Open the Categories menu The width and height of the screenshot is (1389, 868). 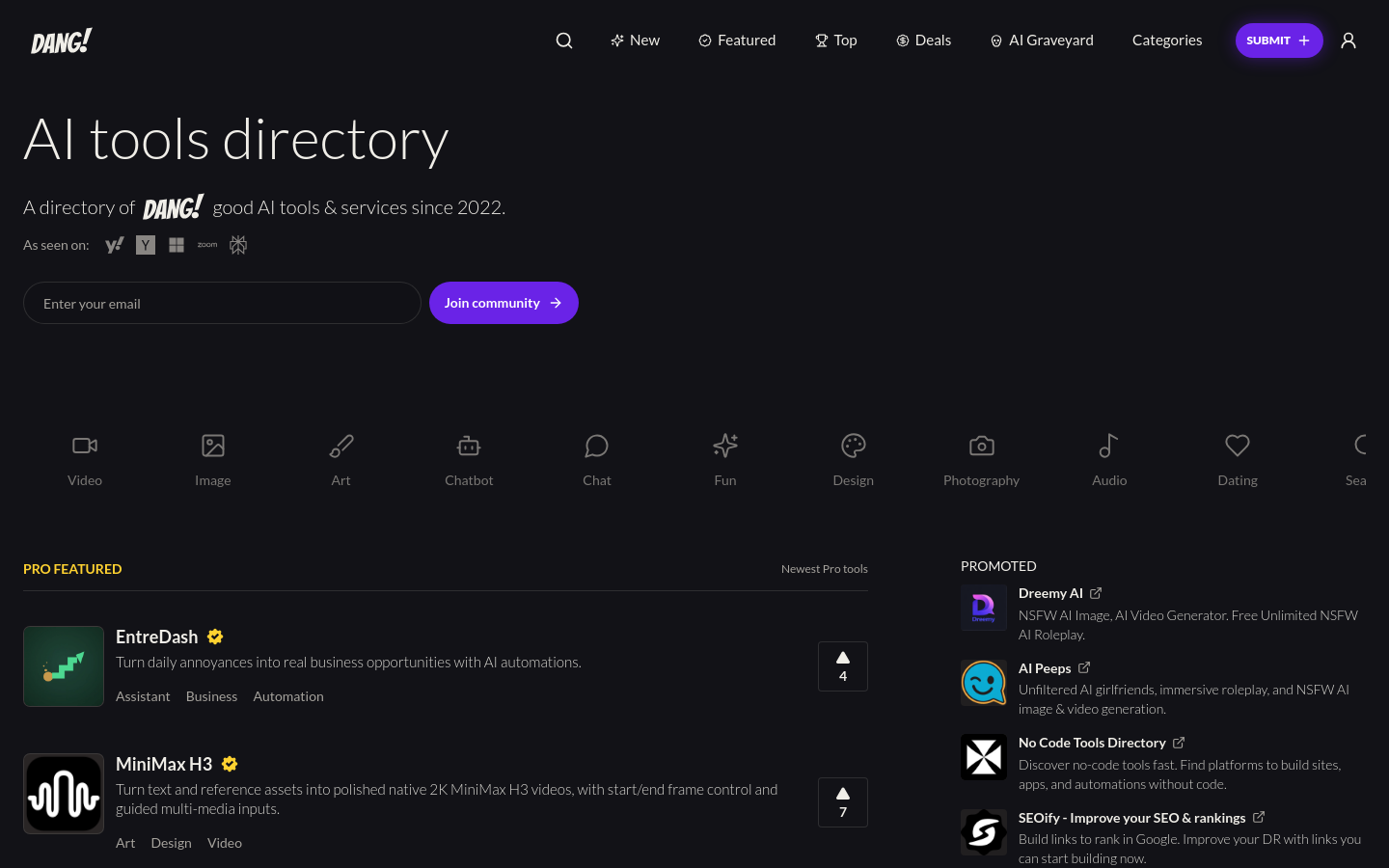[x=1167, y=41]
